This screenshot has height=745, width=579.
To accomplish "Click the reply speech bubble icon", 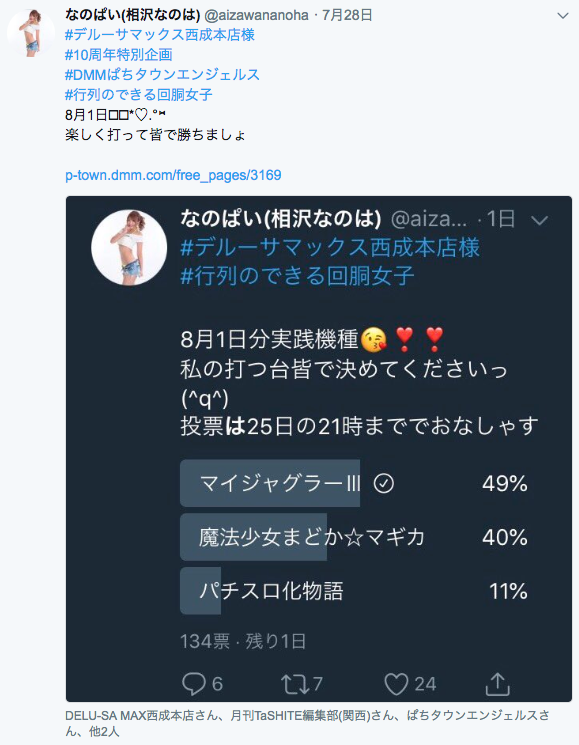I will click(194, 684).
